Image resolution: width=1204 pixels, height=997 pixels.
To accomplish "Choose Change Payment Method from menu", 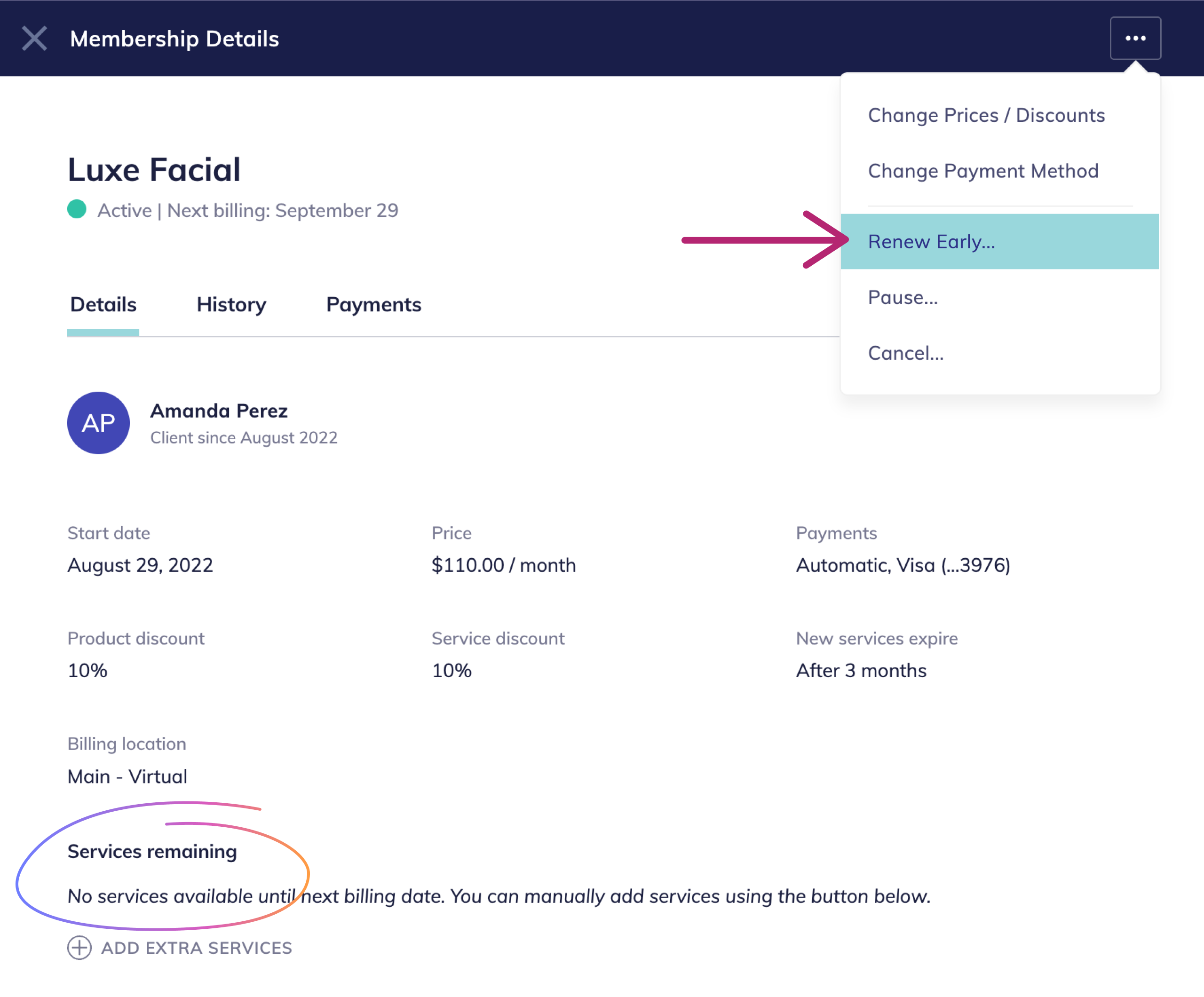I will click(x=982, y=171).
